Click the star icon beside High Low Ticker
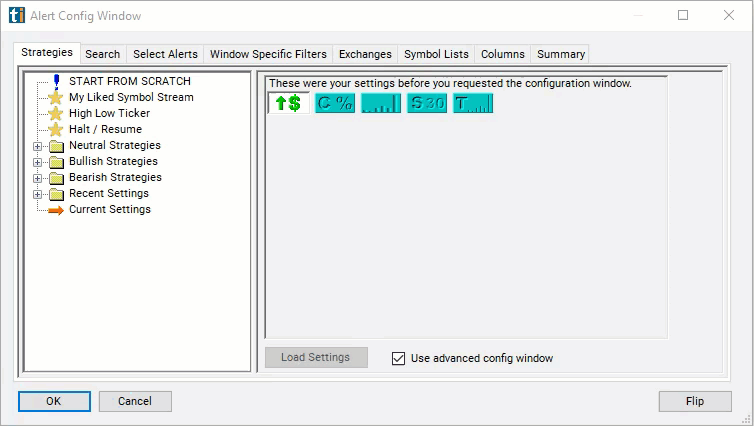Image resolution: width=754 pixels, height=426 pixels. click(56, 113)
